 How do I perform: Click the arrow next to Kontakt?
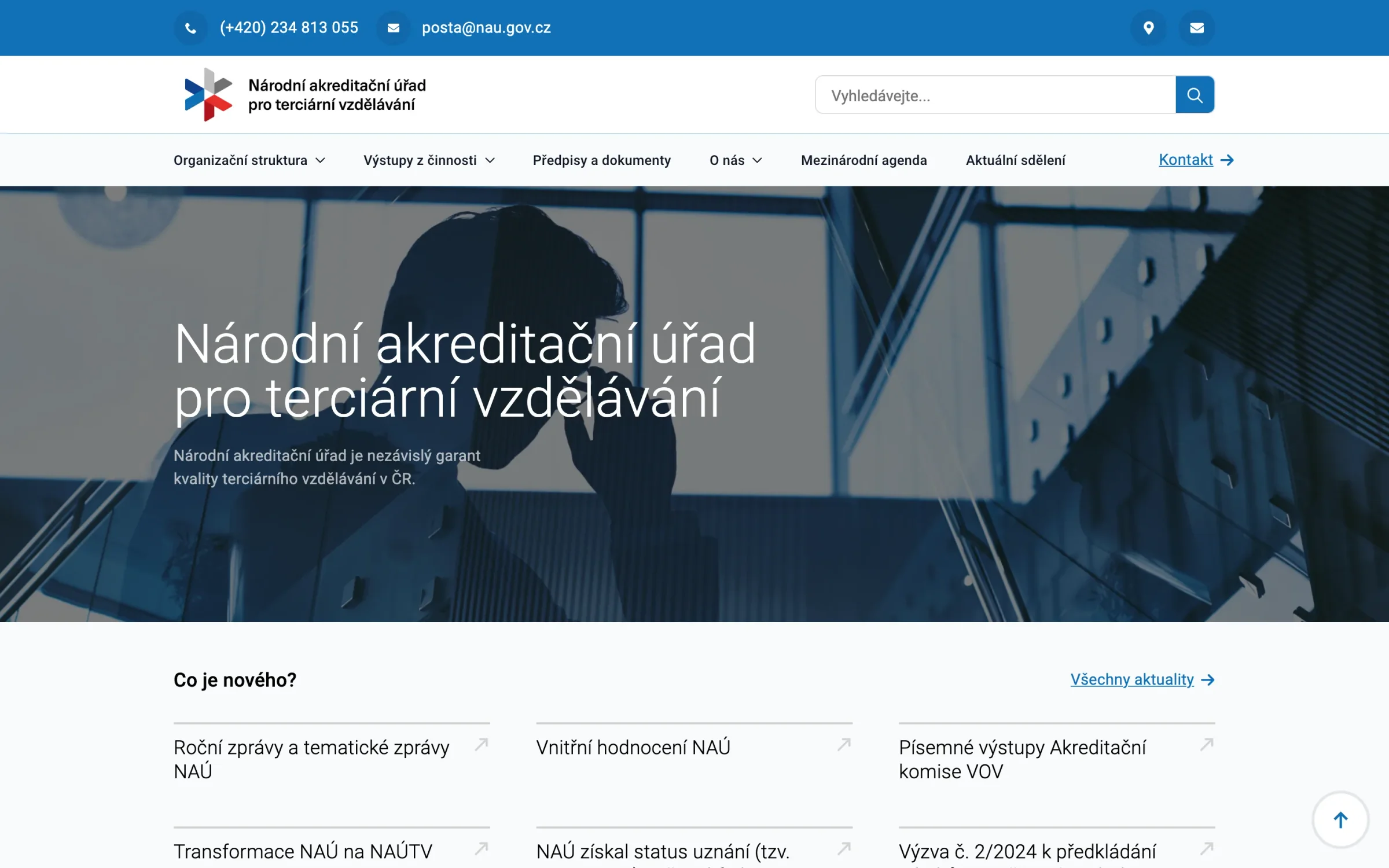click(1227, 160)
